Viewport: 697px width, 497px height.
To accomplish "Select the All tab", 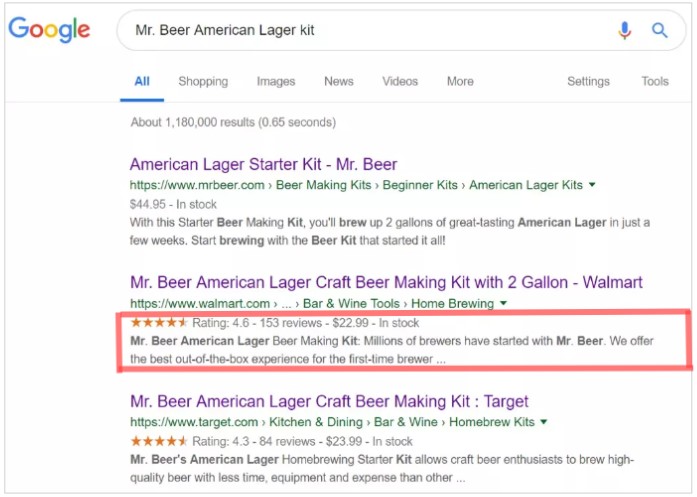I will 142,81.
